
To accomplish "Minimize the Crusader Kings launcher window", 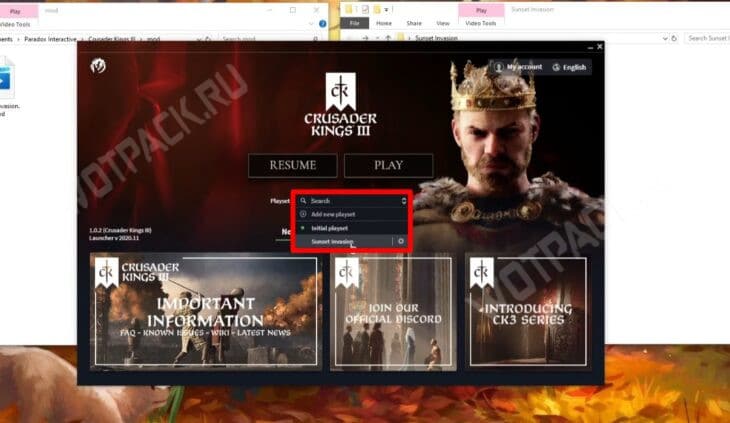I will [x=590, y=47].
